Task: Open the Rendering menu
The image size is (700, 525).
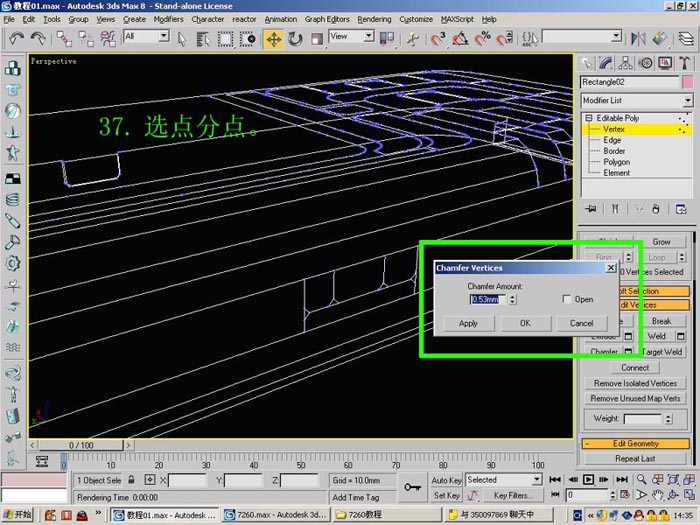Action: tap(374, 19)
